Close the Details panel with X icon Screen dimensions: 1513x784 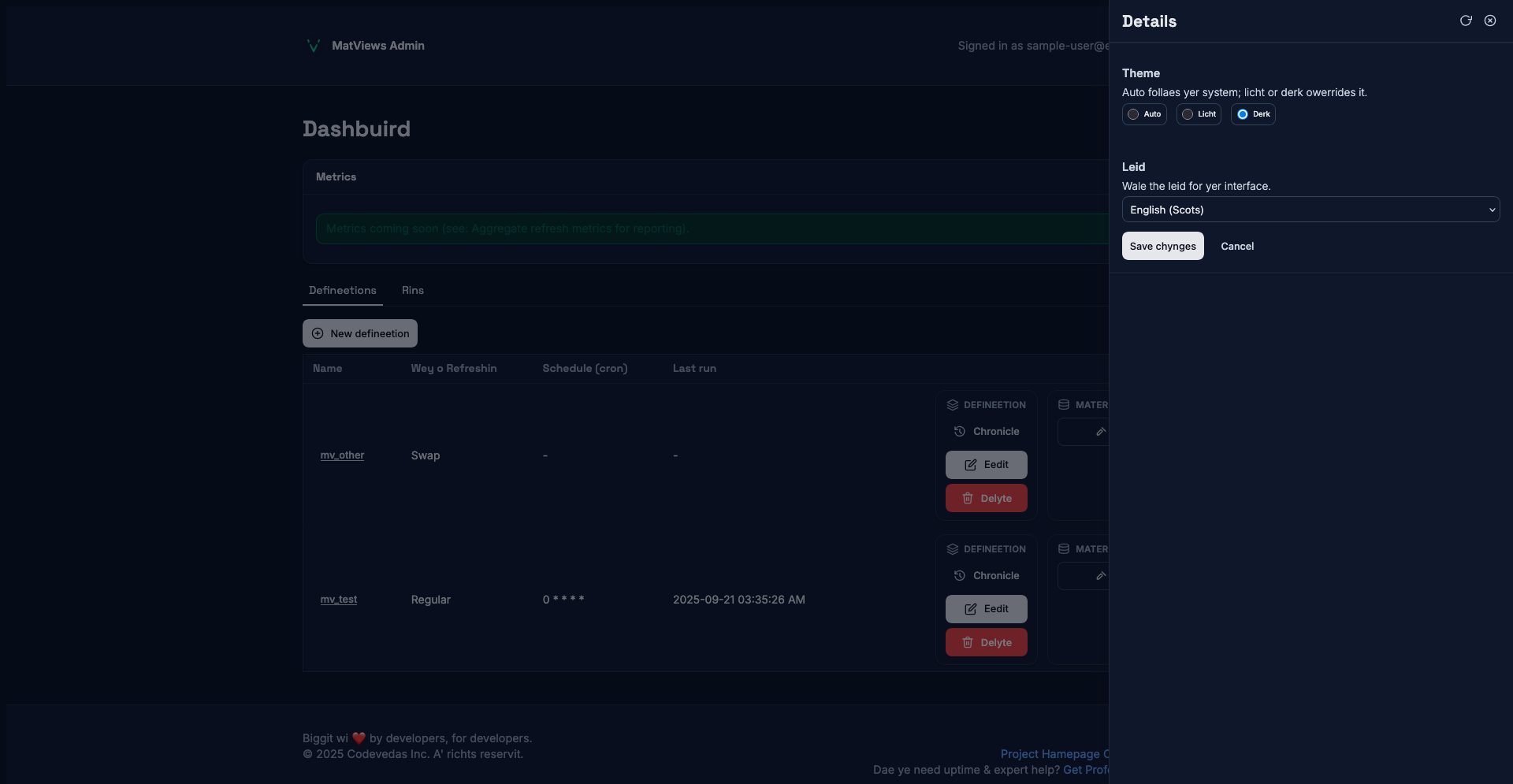pyautogui.click(x=1490, y=20)
